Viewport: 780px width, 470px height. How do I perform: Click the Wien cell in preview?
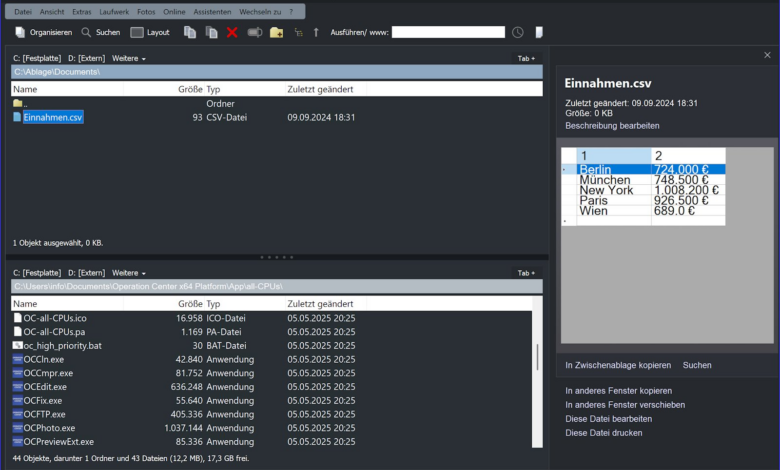[x=613, y=211]
